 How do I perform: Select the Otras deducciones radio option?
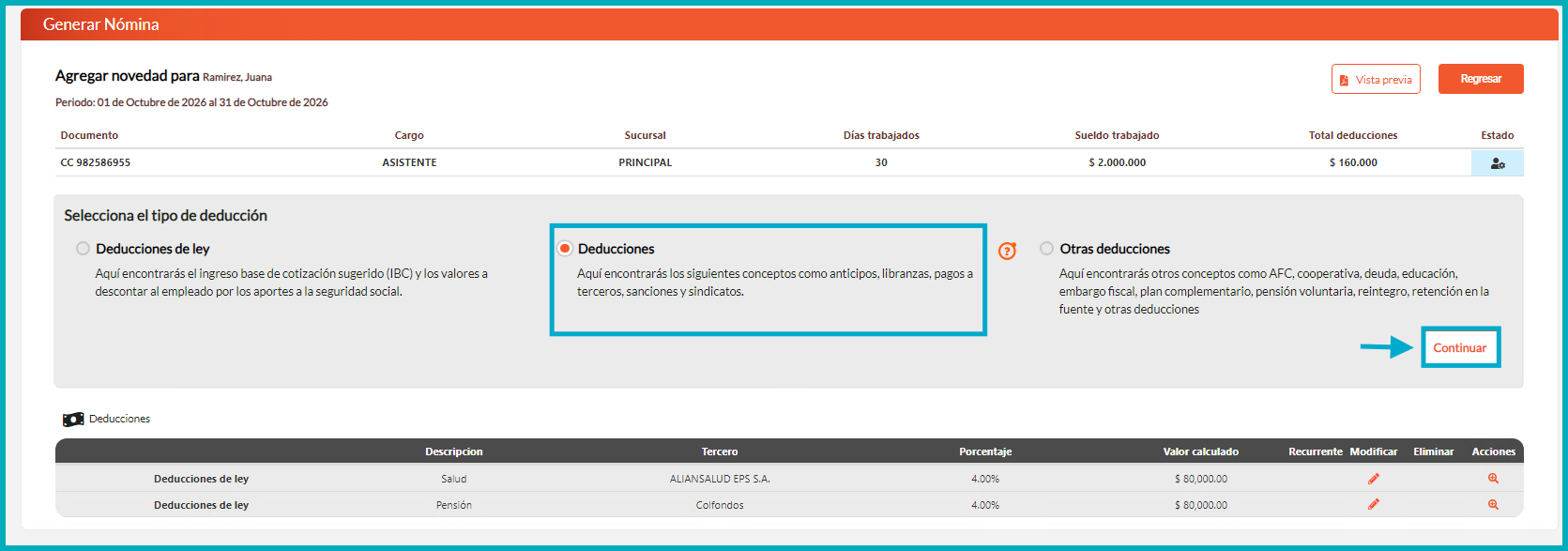pyautogui.click(x=1046, y=249)
